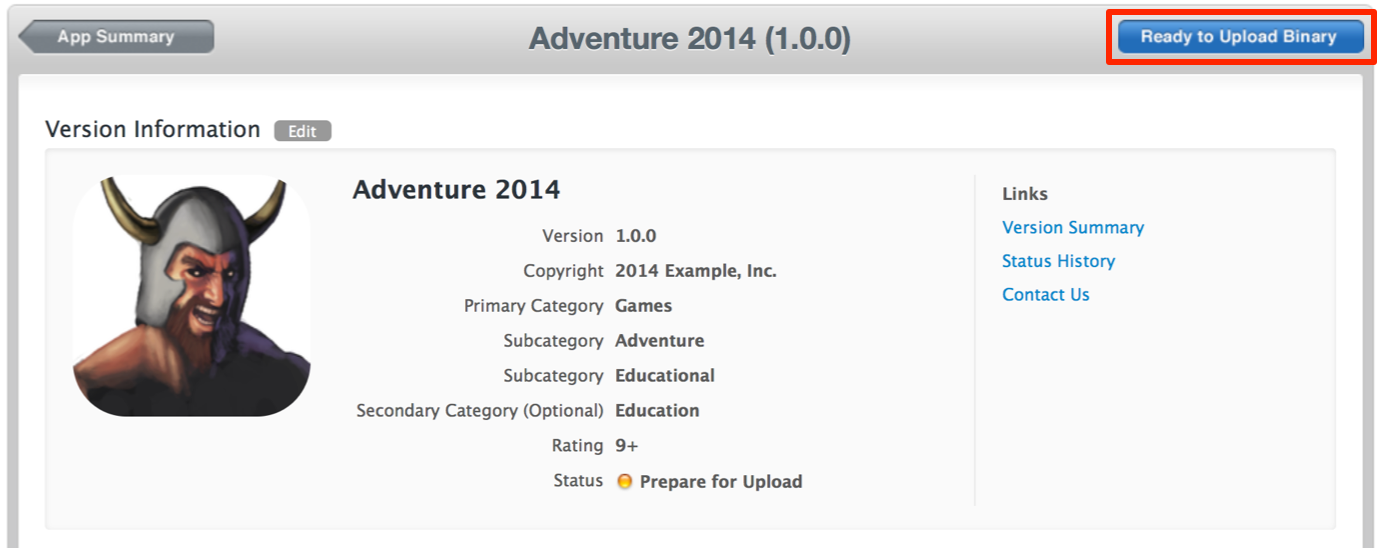Click the bold Adventure 2014 app name heading

click(x=456, y=189)
